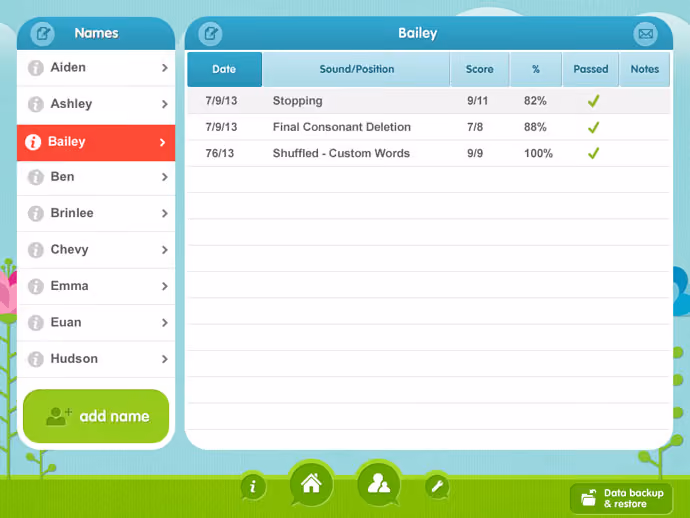The width and height of the screenshot is (690, 518).
Task: Open the users profile icon
Action: point(378,484)
